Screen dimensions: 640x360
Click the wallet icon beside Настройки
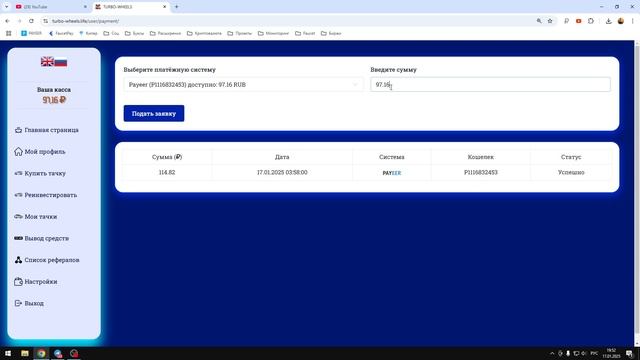click(18, 281)
